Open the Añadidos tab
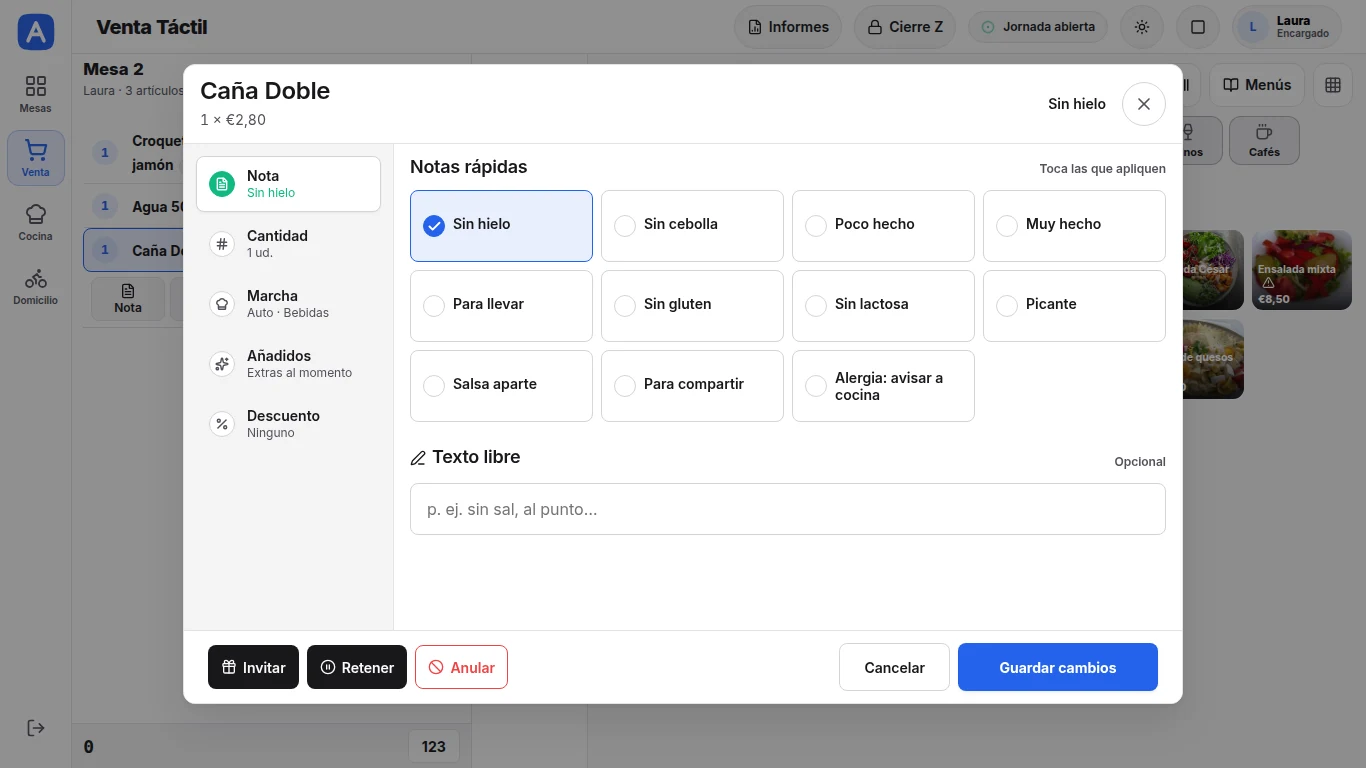1366x768 pixels. 288,364
